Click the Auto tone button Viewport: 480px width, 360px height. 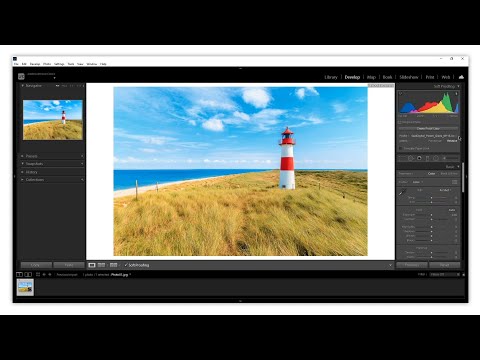pos(452,210)
